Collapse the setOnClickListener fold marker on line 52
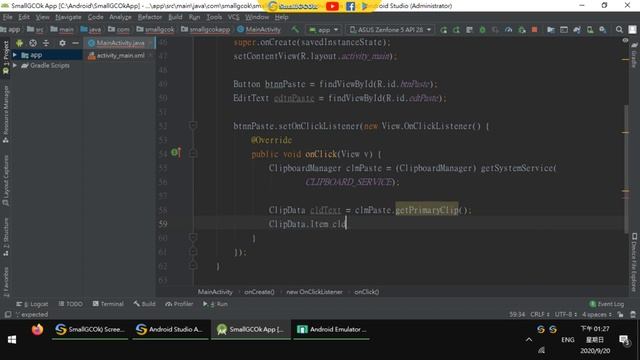Screen dimensions: 640x360 193,125
